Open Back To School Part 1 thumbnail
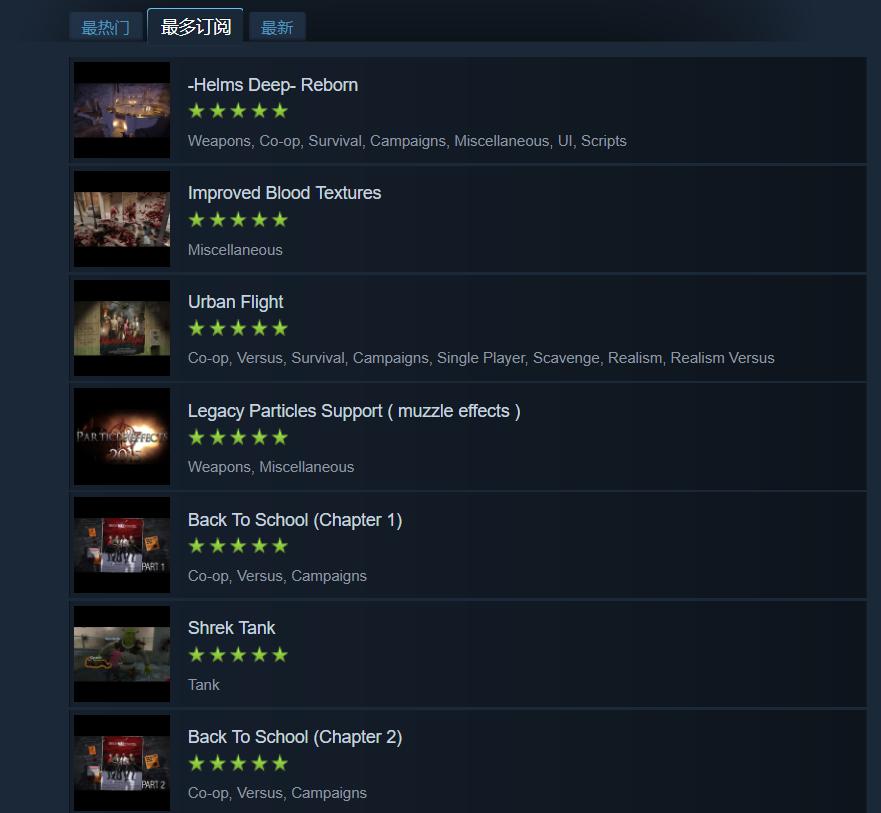 122,545
